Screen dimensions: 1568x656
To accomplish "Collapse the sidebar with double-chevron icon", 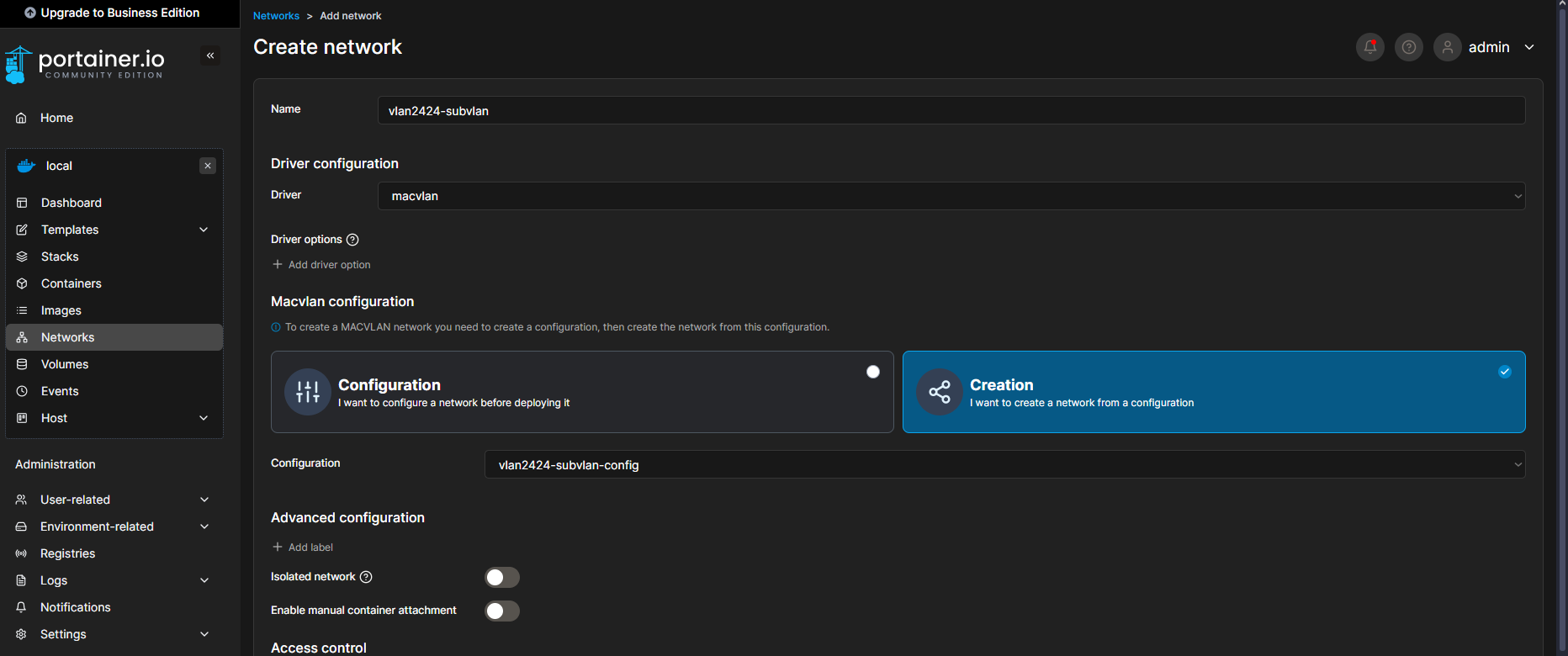I will pyautogui.click(x=210, y=56).
